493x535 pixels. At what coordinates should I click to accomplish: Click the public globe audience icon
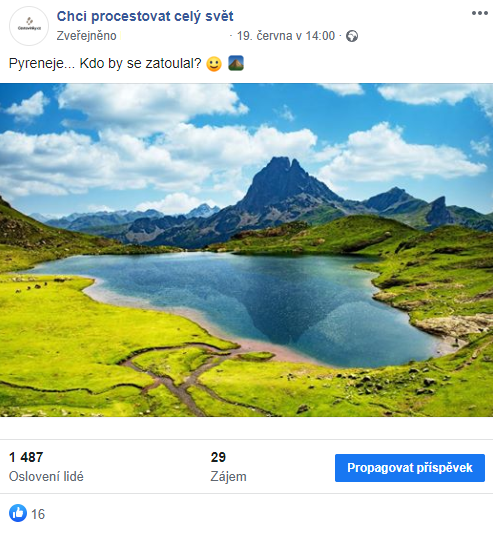pos(352,36)
